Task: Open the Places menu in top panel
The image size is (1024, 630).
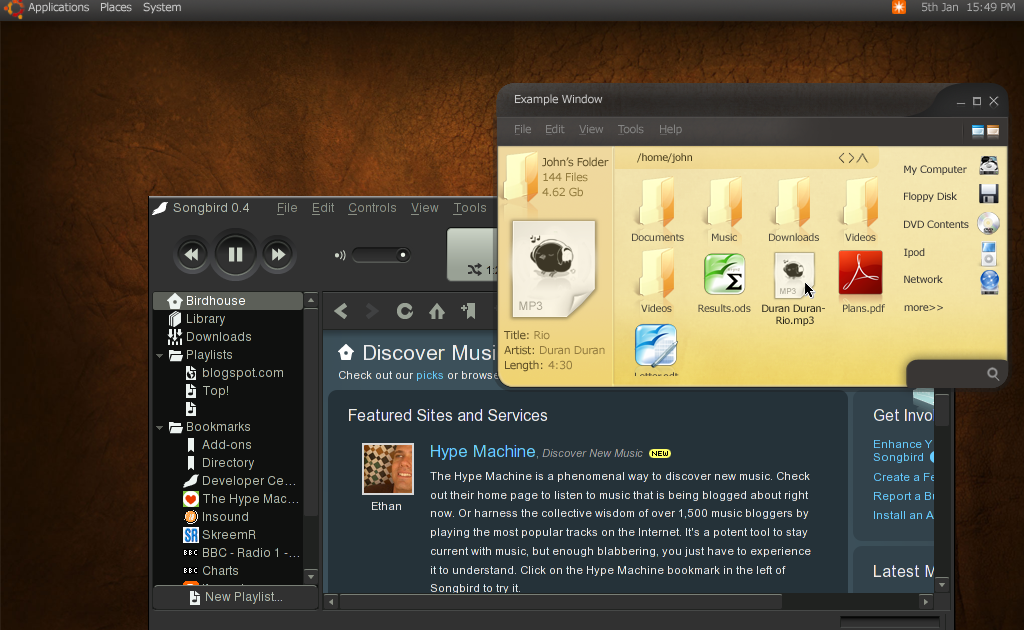Action: tap(116, 8)
